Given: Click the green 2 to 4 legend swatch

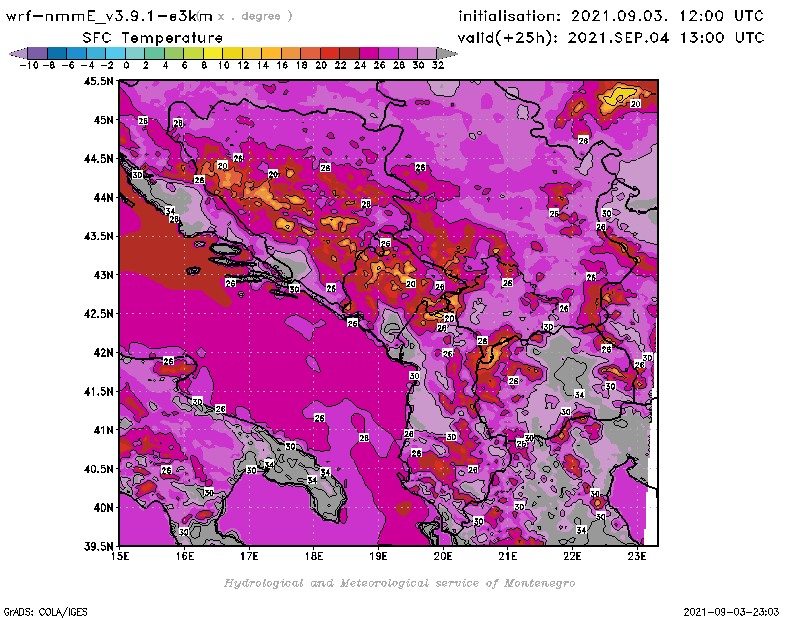Looking at the screenshot, I should pos(155,53).
